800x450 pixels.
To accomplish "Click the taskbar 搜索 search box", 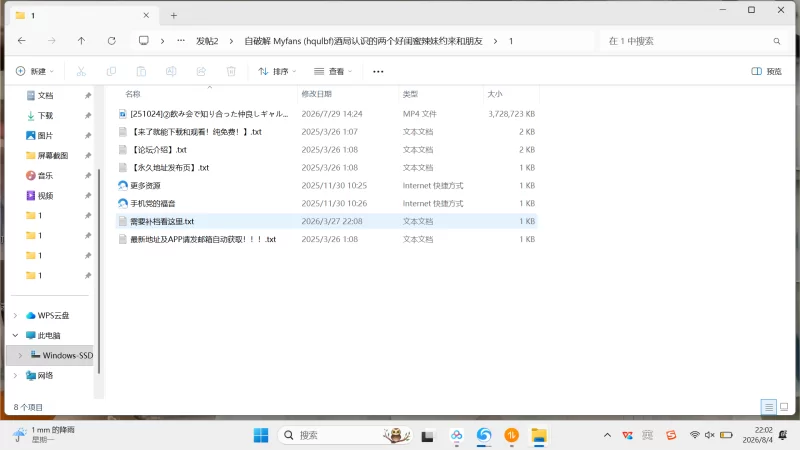I will coord(344,435).
